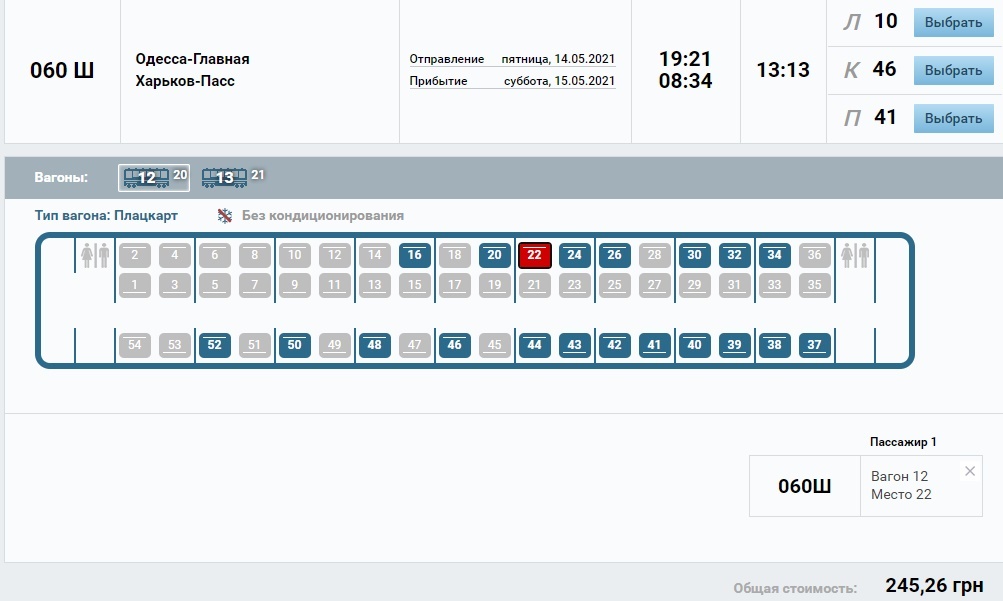Choose seat 20 in the upper row
Screen dimensions: 1003x601
(494, 255)
